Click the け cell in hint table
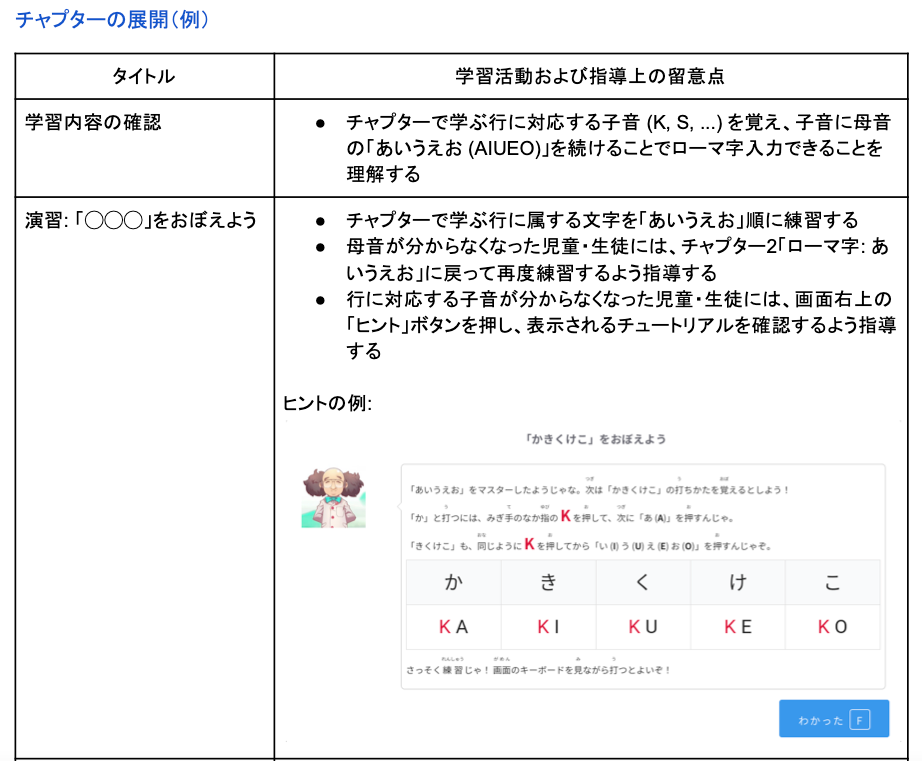 tap(738, 582)
